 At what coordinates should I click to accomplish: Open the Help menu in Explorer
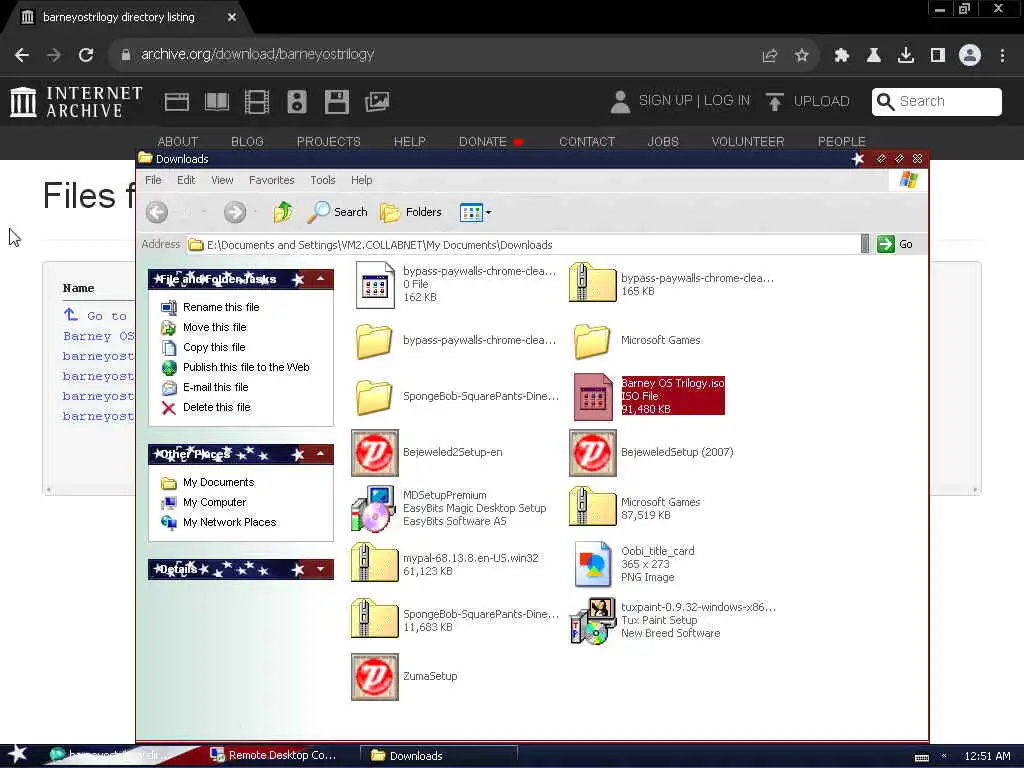(x=361, y=180)
